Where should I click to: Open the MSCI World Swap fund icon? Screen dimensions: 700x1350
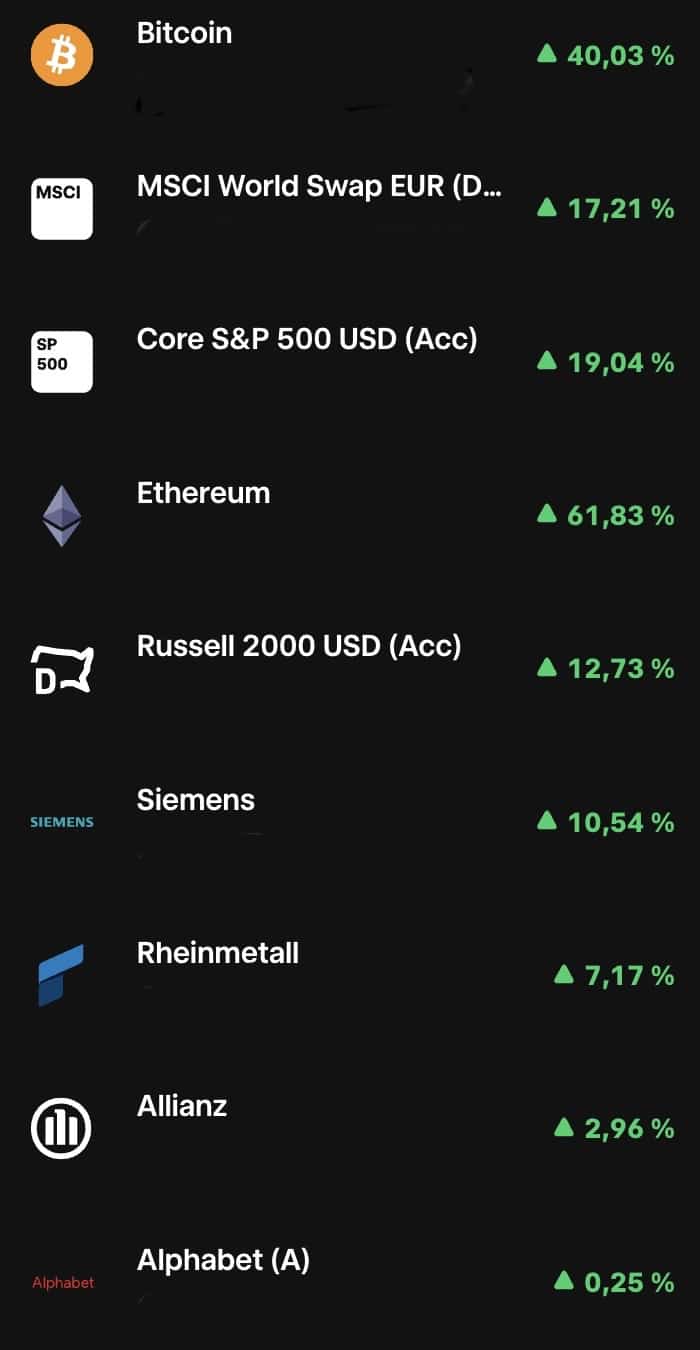coord(62,208)
